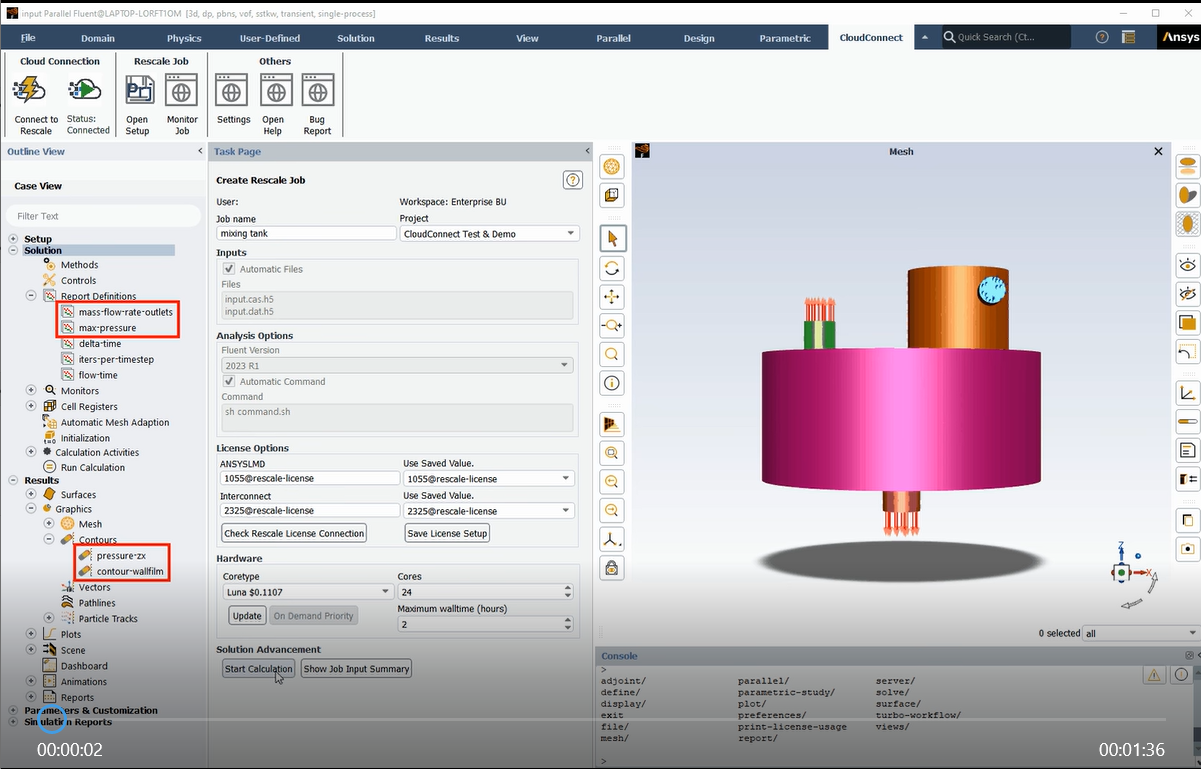This screenshot has width=1201, height=769.
Task: Click the Open Setup icon
Action: [x=138, y=92]
